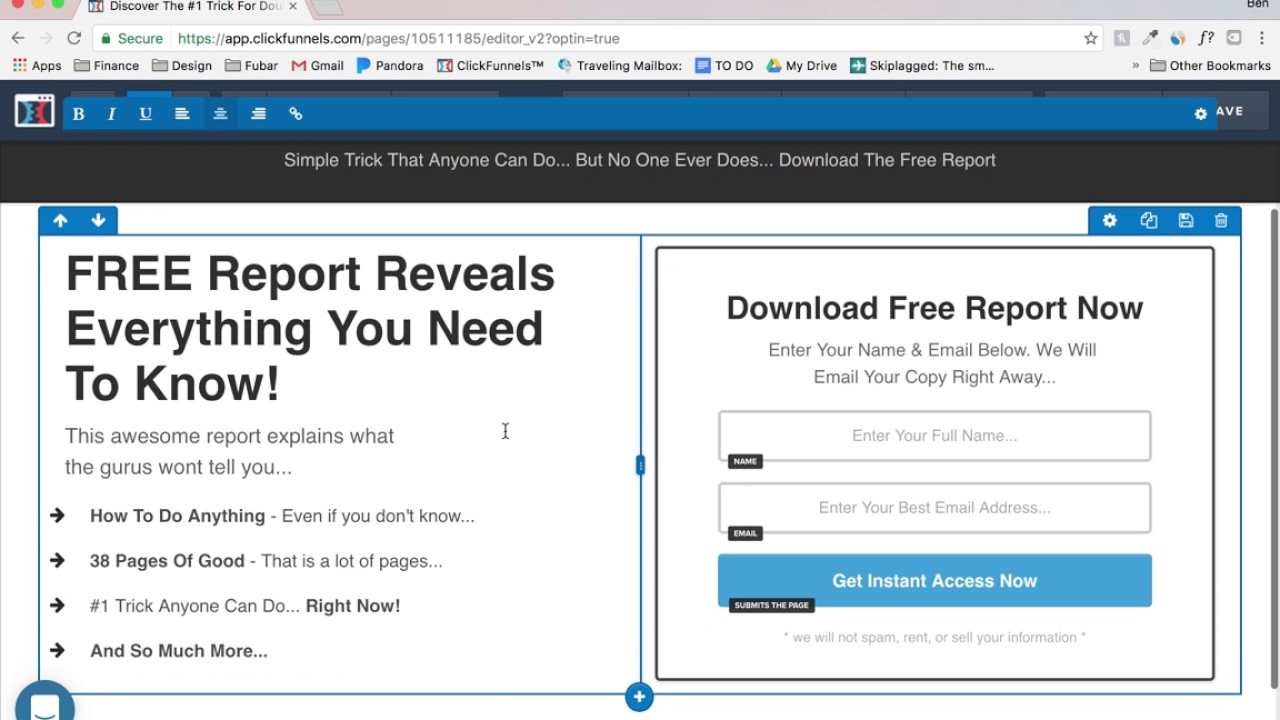Add new section with the plus button
This screenshot has width=1280, height=720.
point(639,697)
